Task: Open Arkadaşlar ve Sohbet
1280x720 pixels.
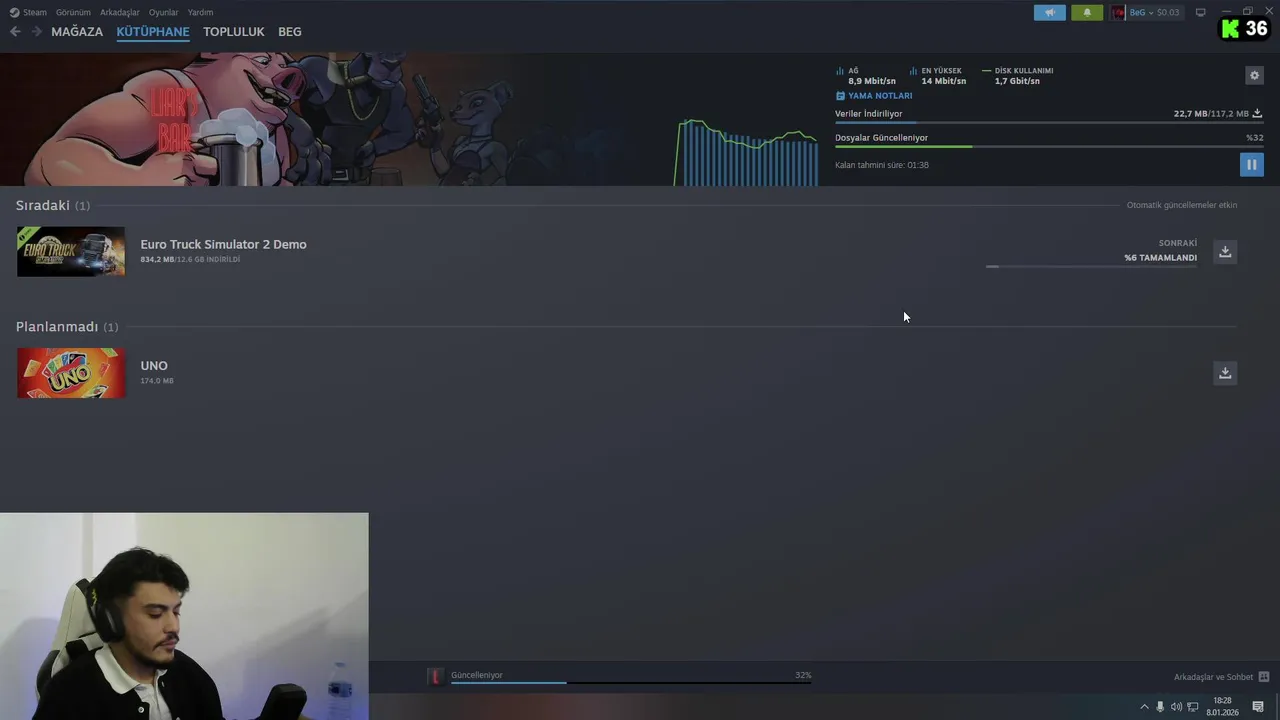Action: [x=1213, y=677]
